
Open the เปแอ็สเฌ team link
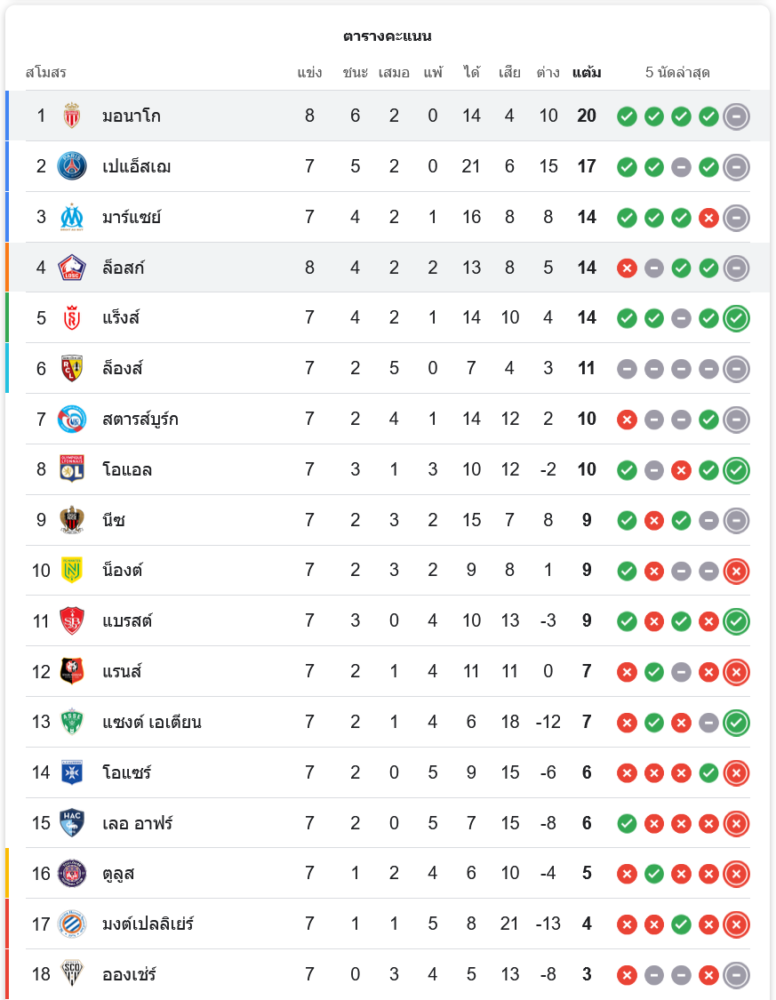(x=136, y=166)
